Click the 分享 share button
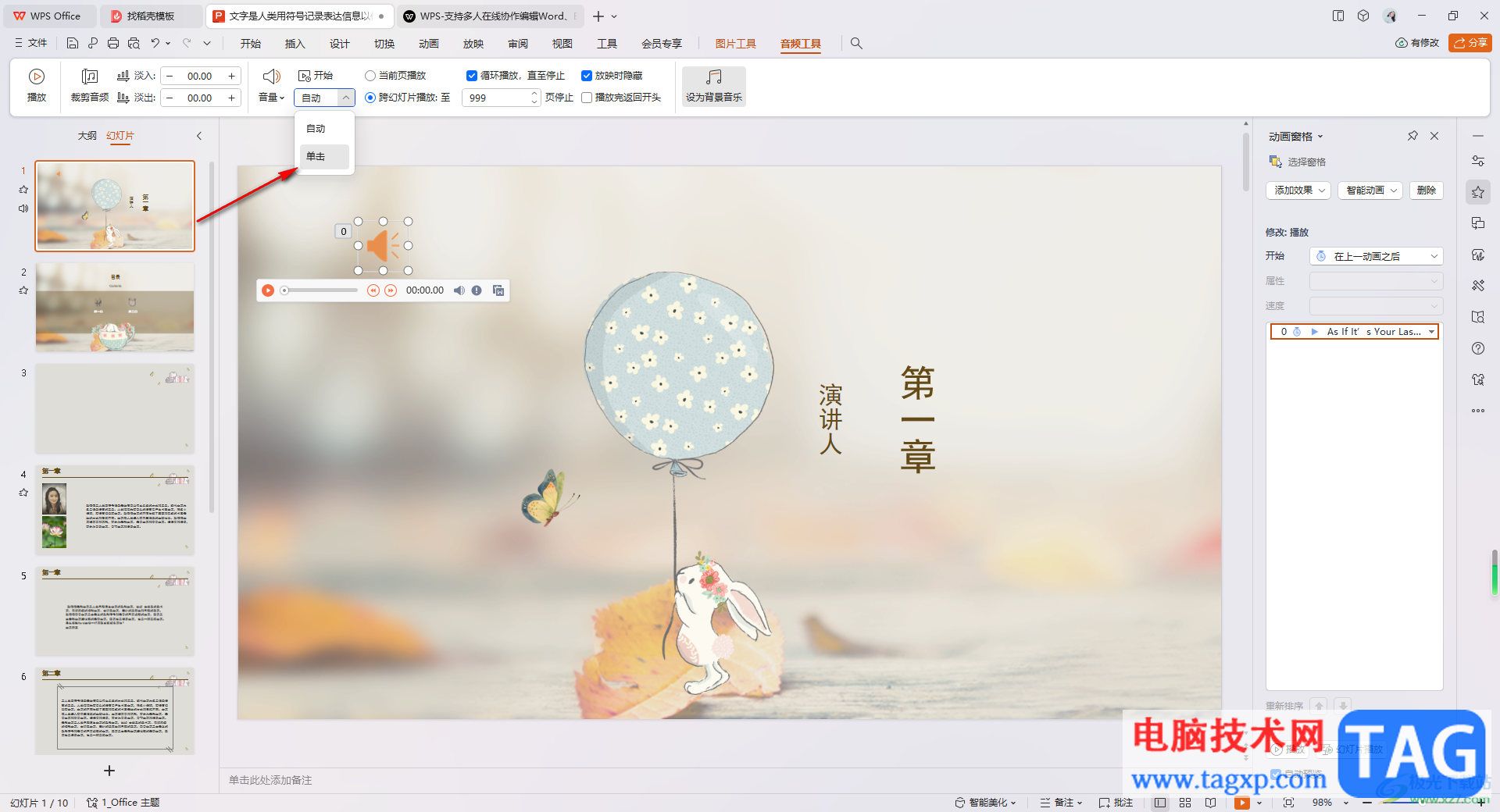Viewport: 1500px width, 812px height. pos(1470,43)
